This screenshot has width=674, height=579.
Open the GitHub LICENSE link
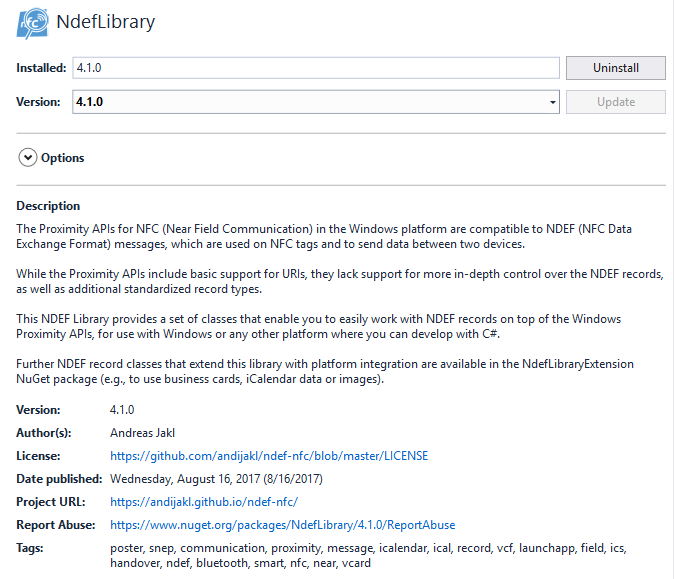(x=269, y=456)
